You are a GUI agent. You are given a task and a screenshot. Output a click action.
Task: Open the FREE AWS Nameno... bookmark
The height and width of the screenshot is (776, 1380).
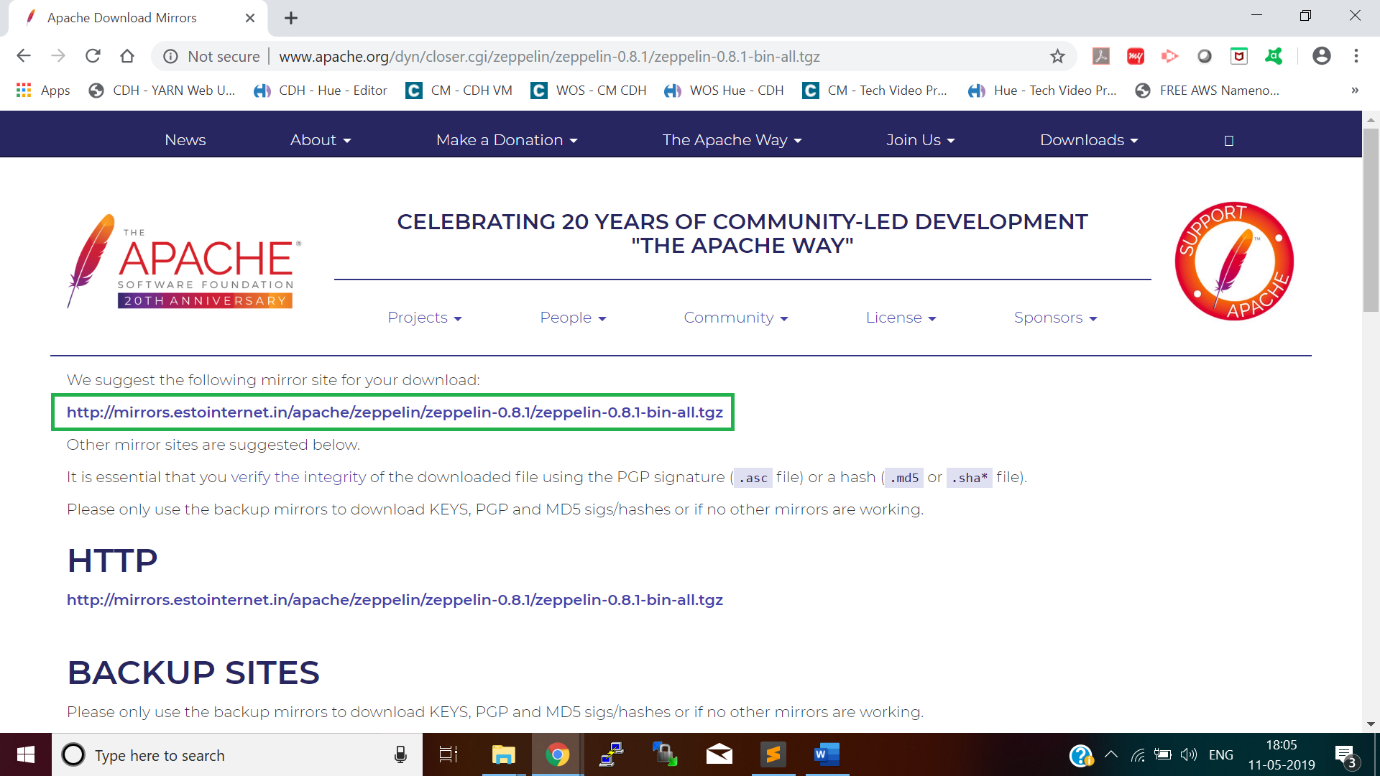[1207, 90]
